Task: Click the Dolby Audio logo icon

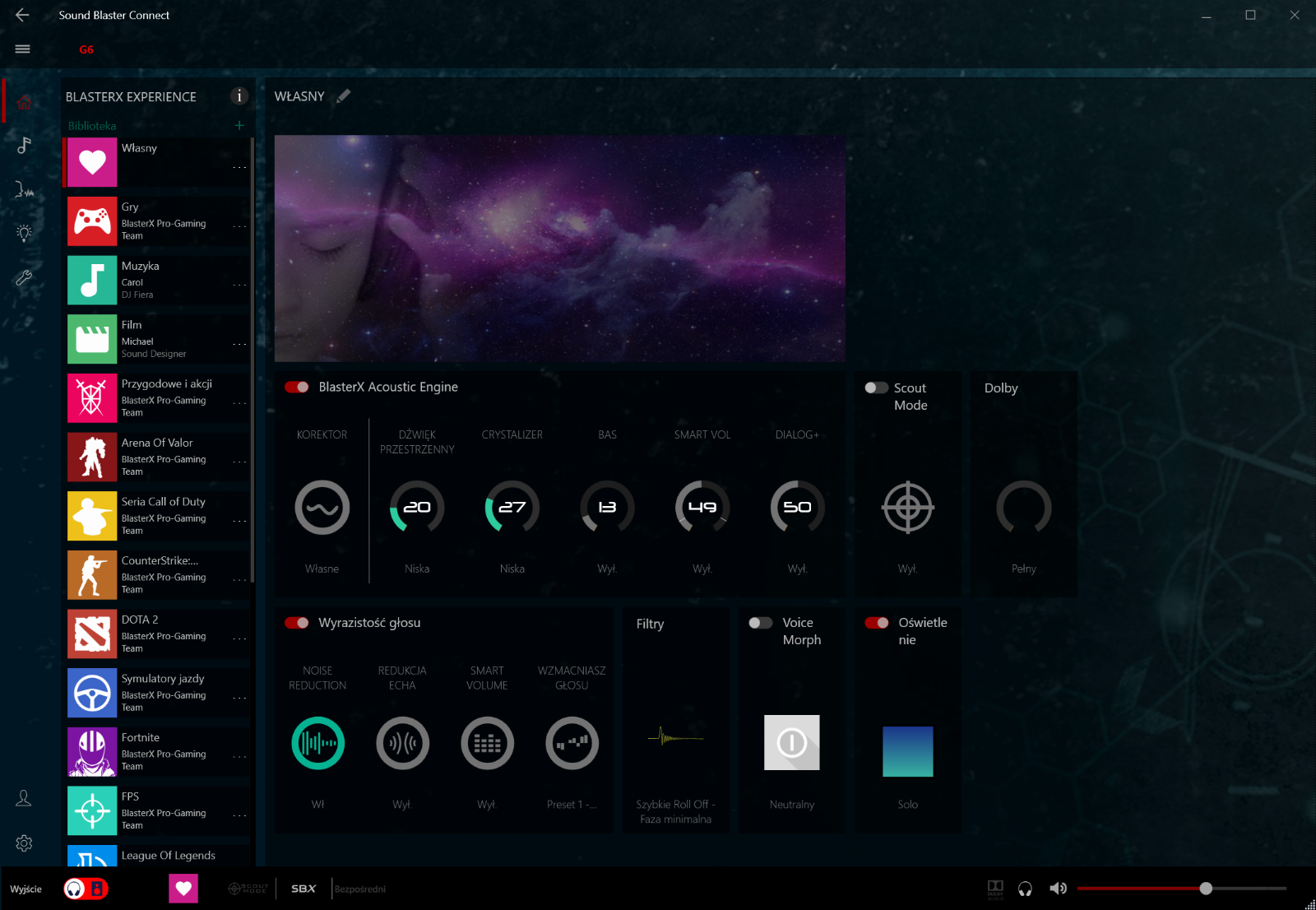Action: [x=995, y=889]
